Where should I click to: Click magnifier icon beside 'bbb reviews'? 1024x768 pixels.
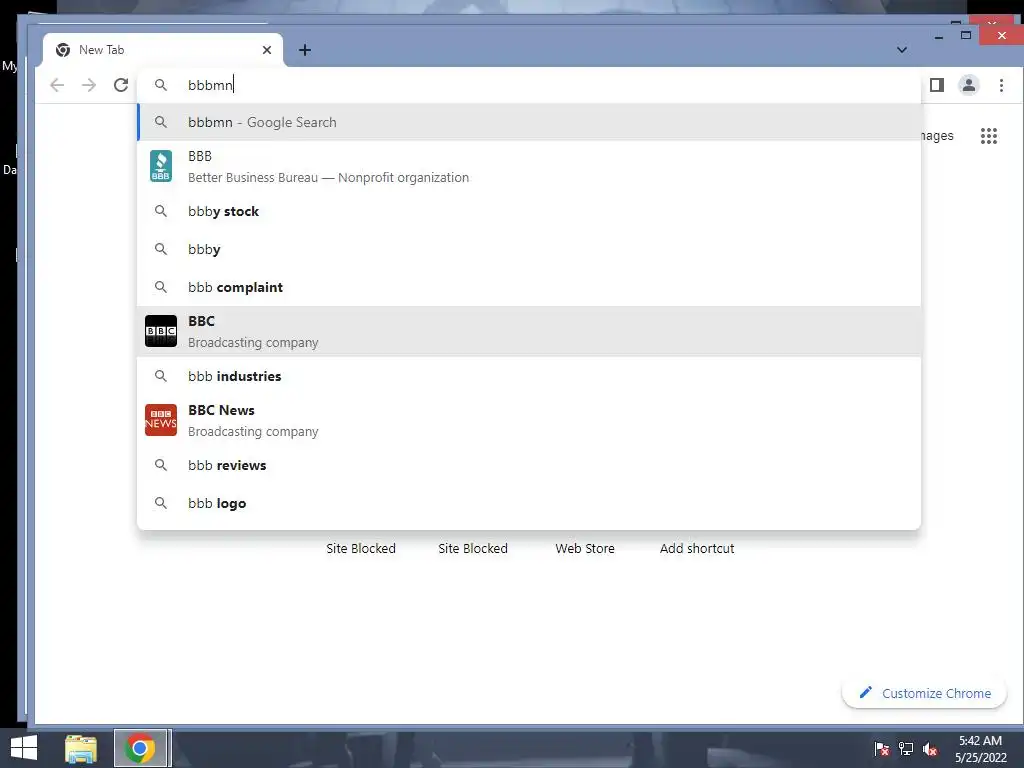pyautogui.click(x=161, y=465)
